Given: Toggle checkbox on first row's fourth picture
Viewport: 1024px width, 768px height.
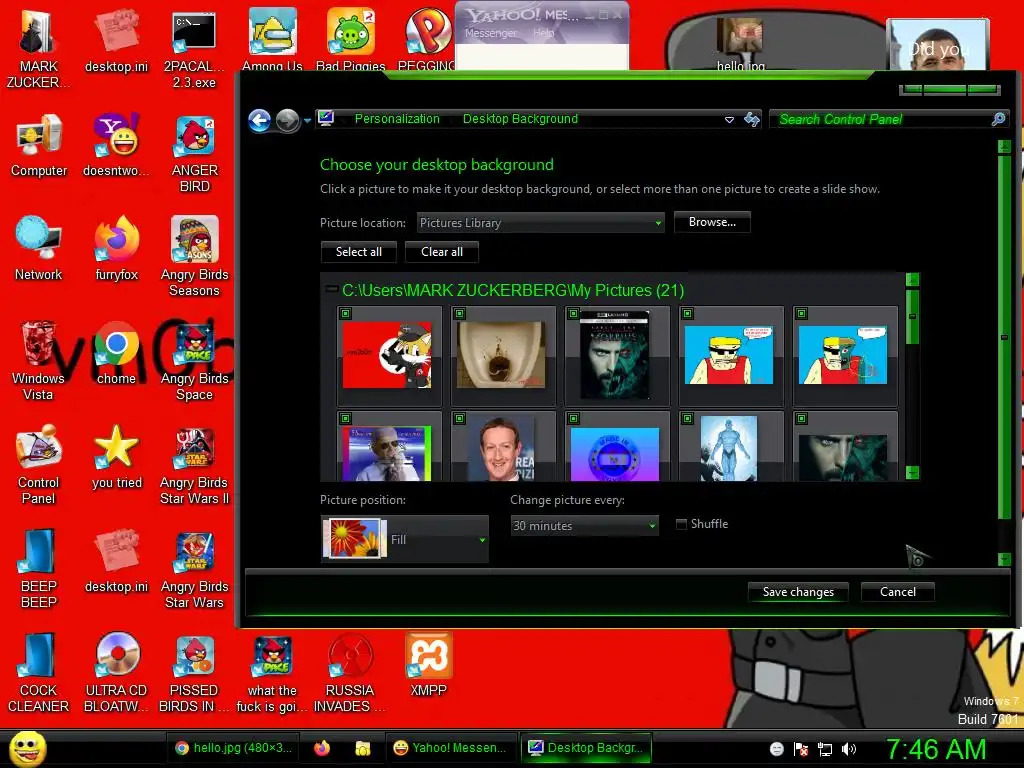Looking at the screenshot, I should tap(688, 313).
